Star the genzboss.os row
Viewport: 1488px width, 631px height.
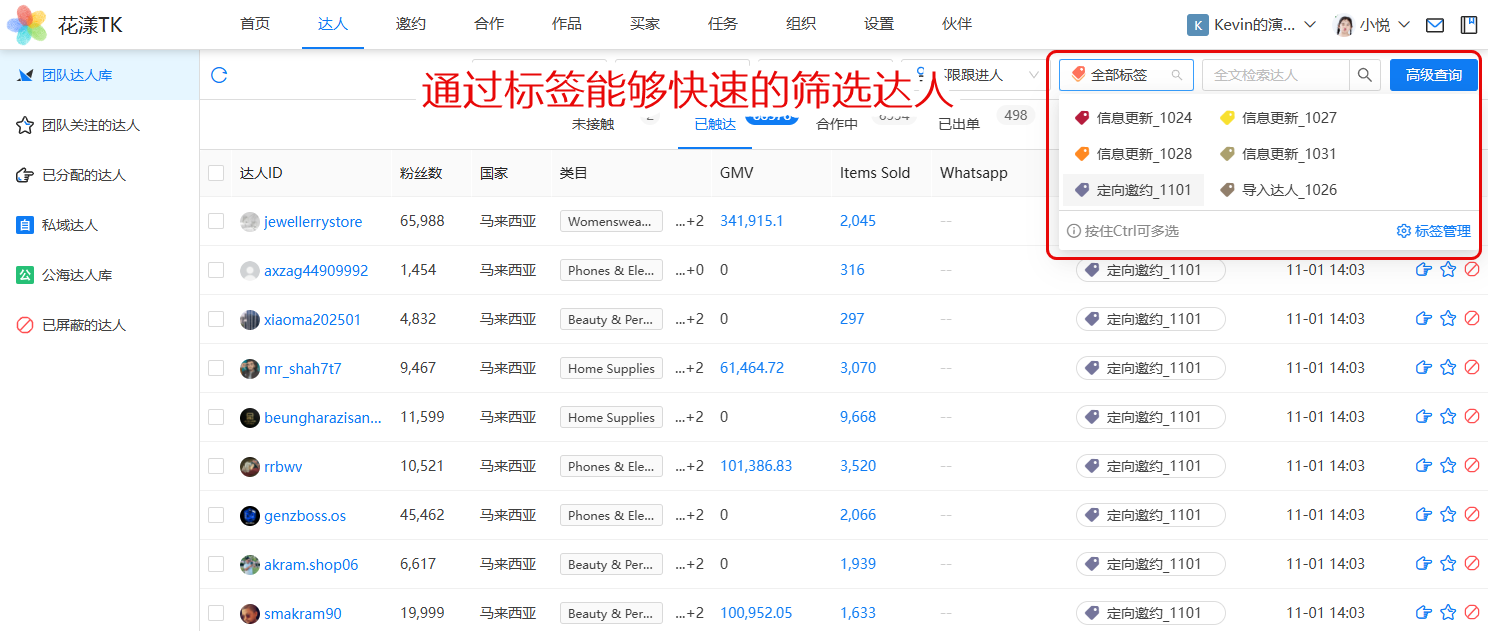tap(1448, 515)
